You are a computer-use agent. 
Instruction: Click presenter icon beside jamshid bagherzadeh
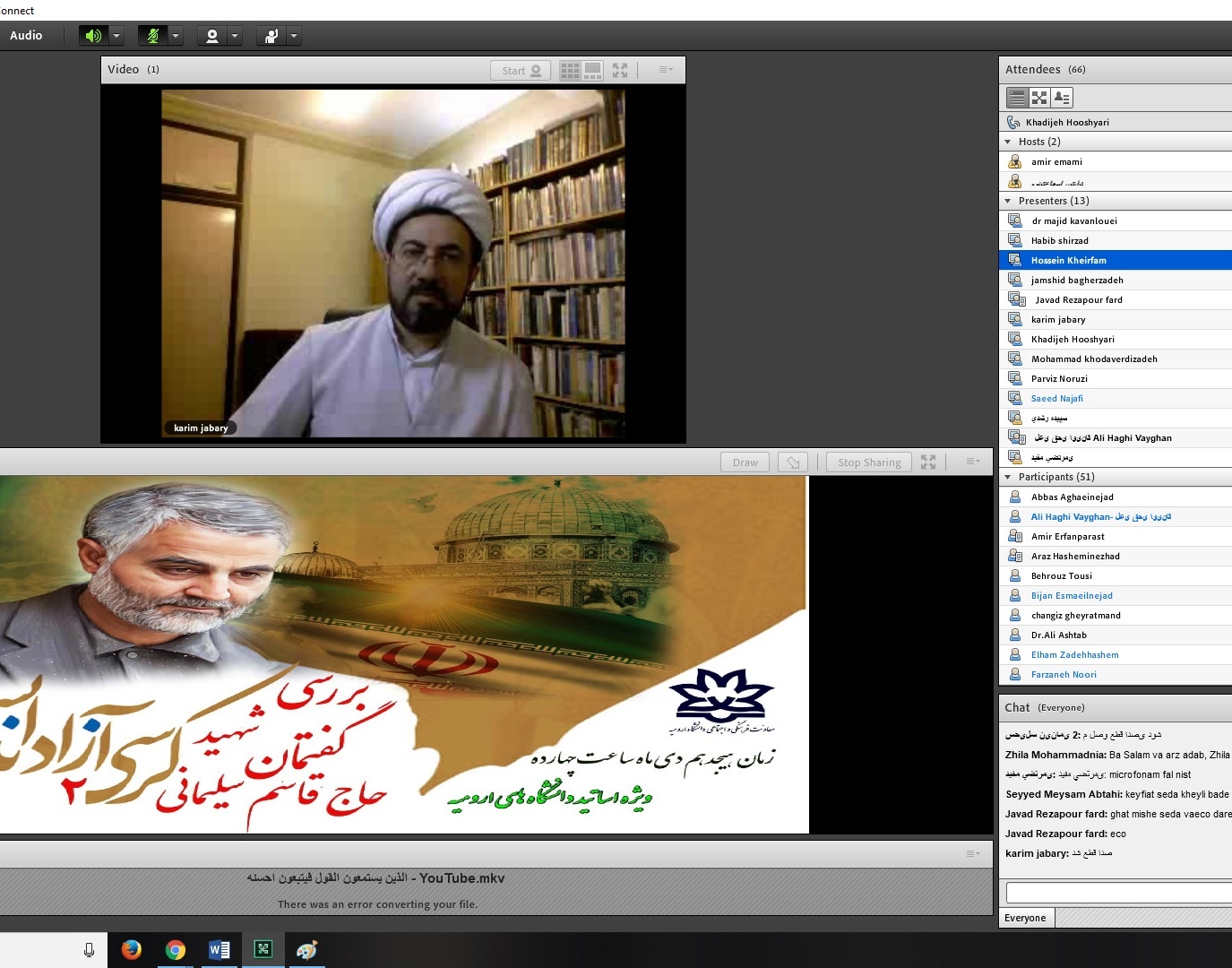[1015, 280]
